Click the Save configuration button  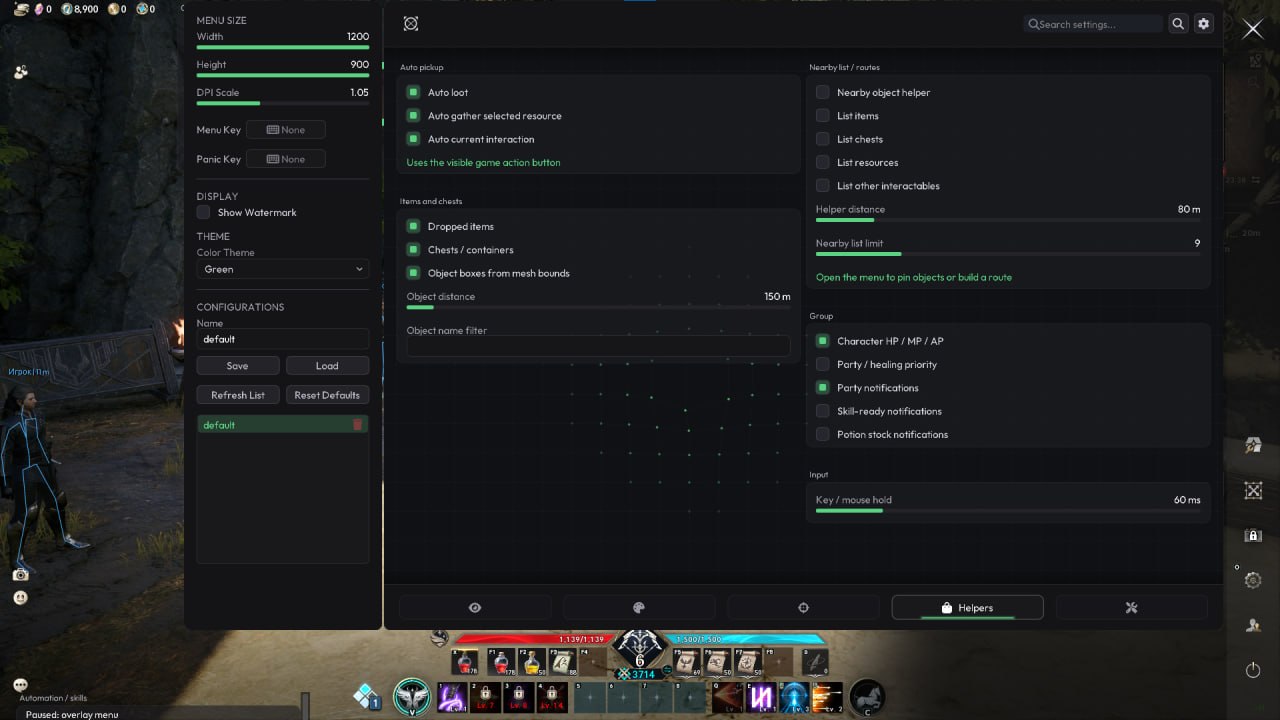tap(238, 366)
